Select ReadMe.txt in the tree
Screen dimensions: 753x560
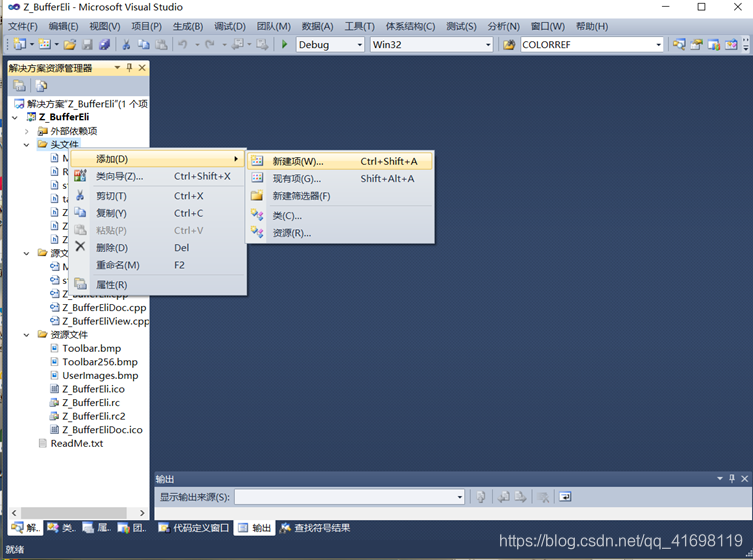tap(76, 443)
